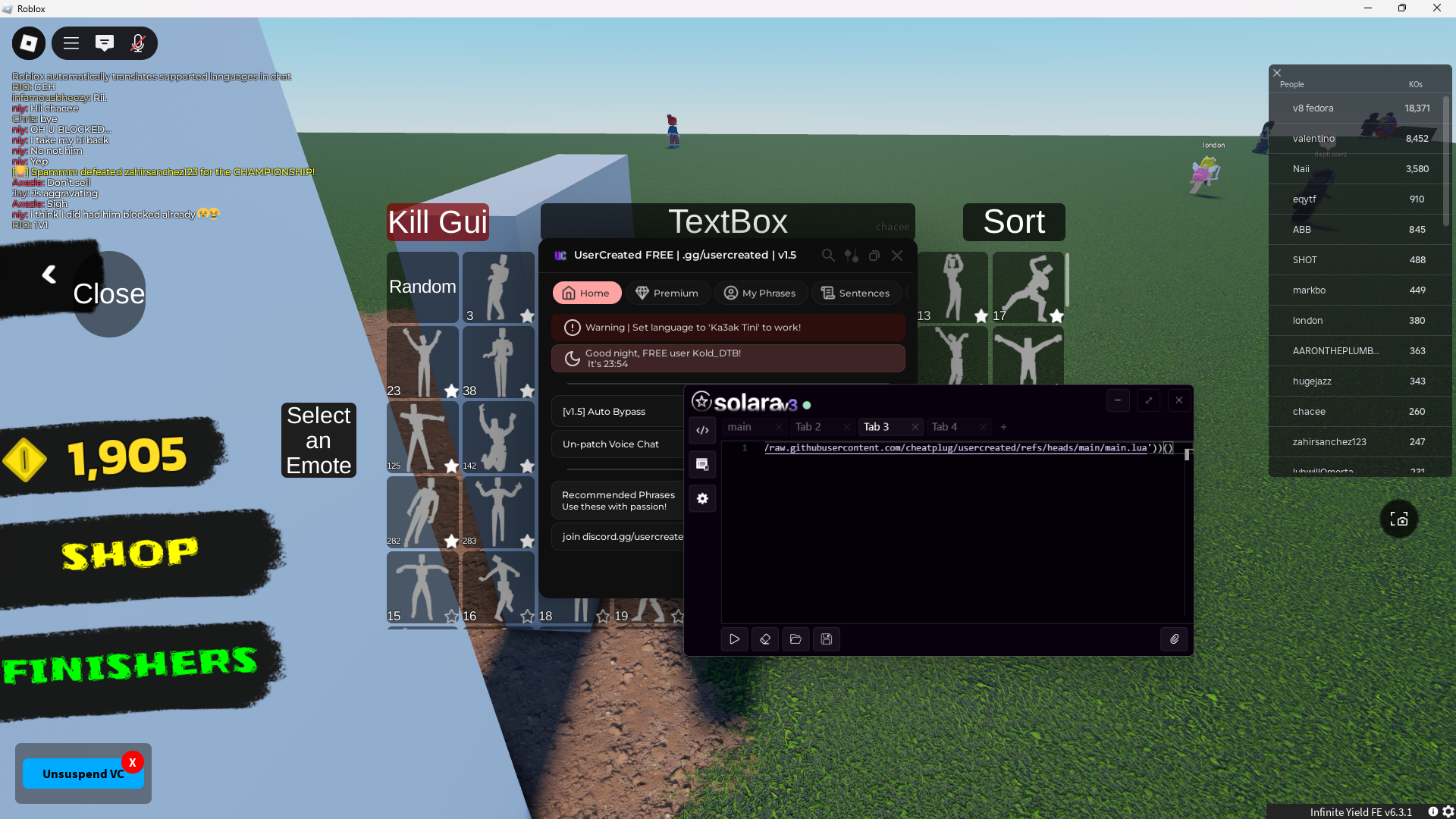Open a script file via the folder icon
The height and width of the screenshot is (819, 1456).
pyautogui.click(x=795, y=639)
